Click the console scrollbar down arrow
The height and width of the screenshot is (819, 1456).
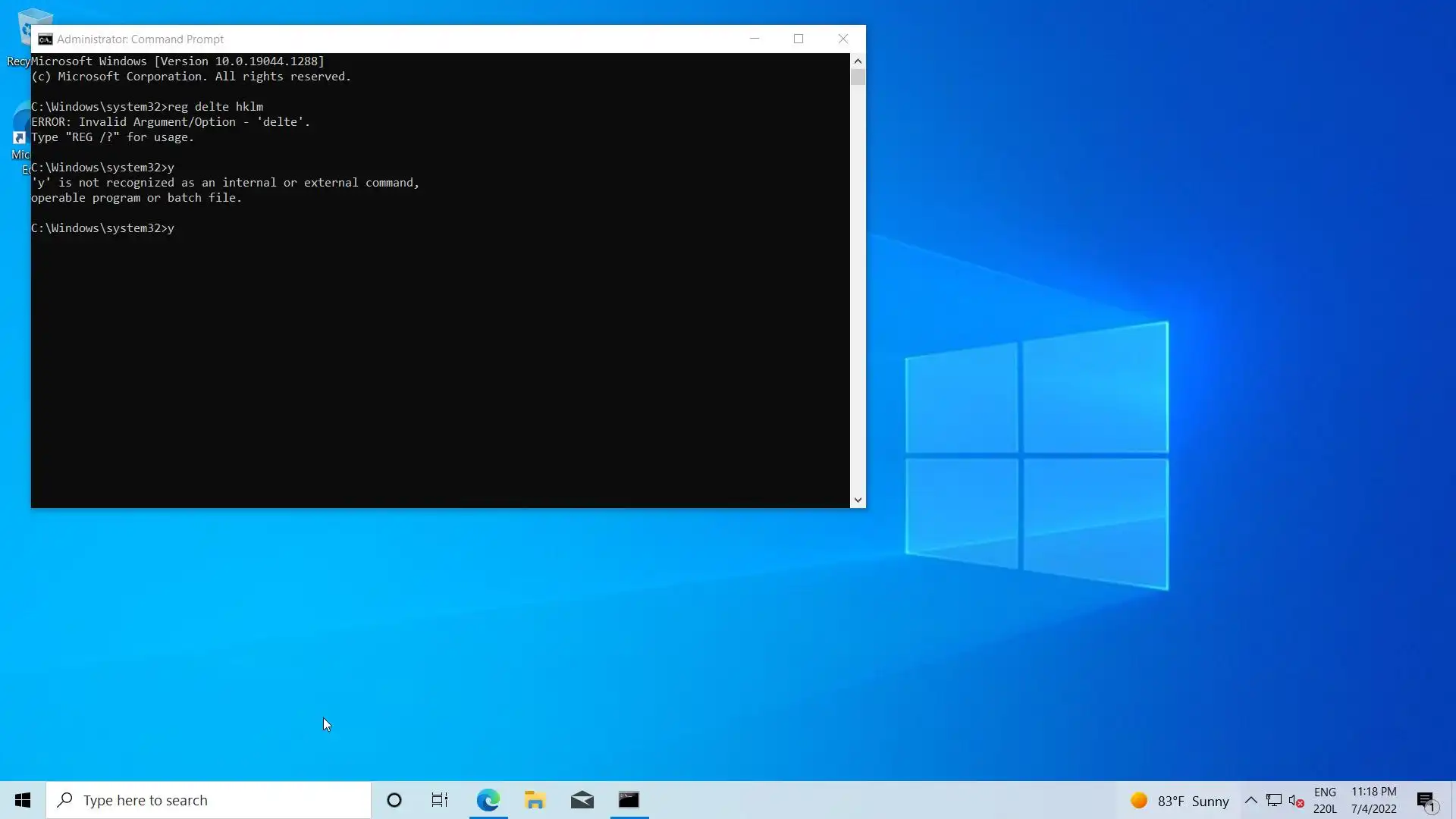coord(858,500)
